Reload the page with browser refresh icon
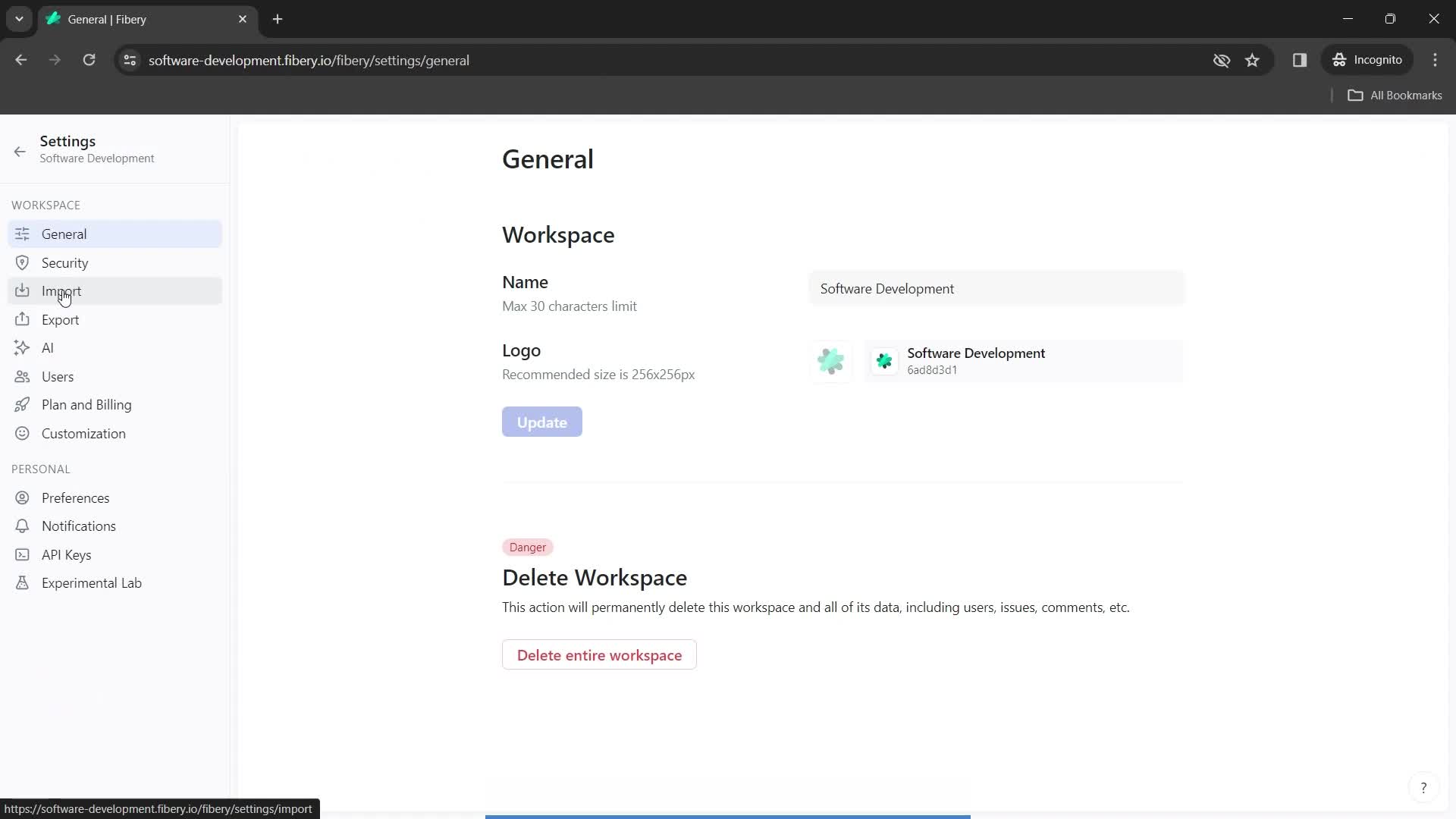The image size is (1456, 819). tap(89, 60)
